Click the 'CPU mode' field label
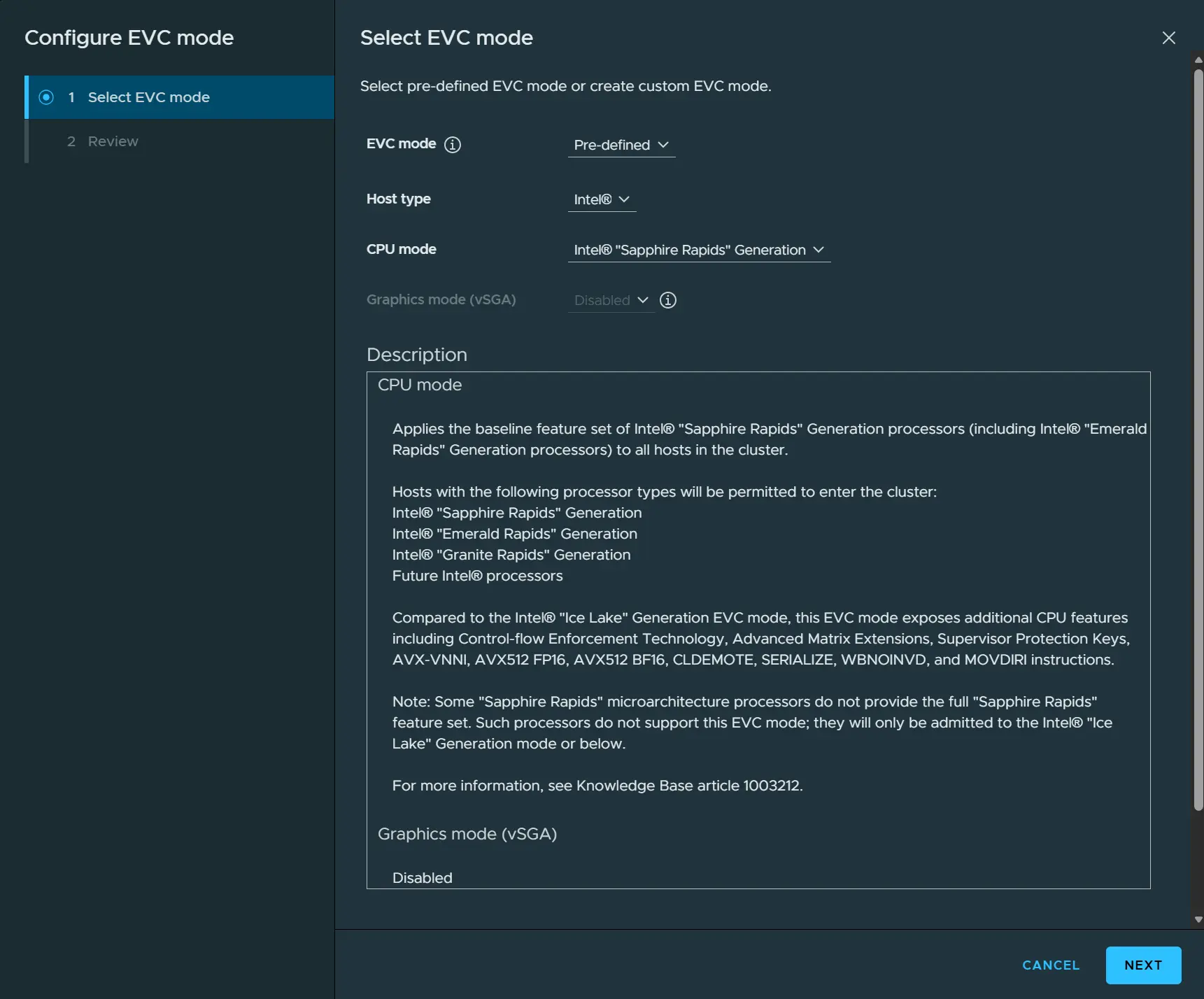The width and height of the screenshot is (1204, 999). [x=402, y=249]
